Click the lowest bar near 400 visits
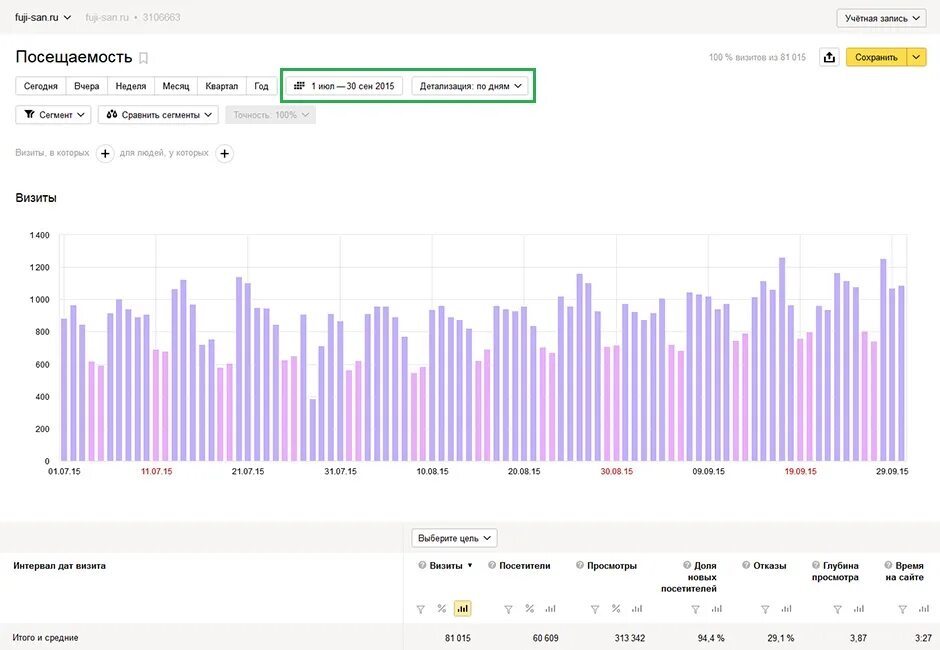The height and width of the screenshot is (650, 940). pos(312,430)
